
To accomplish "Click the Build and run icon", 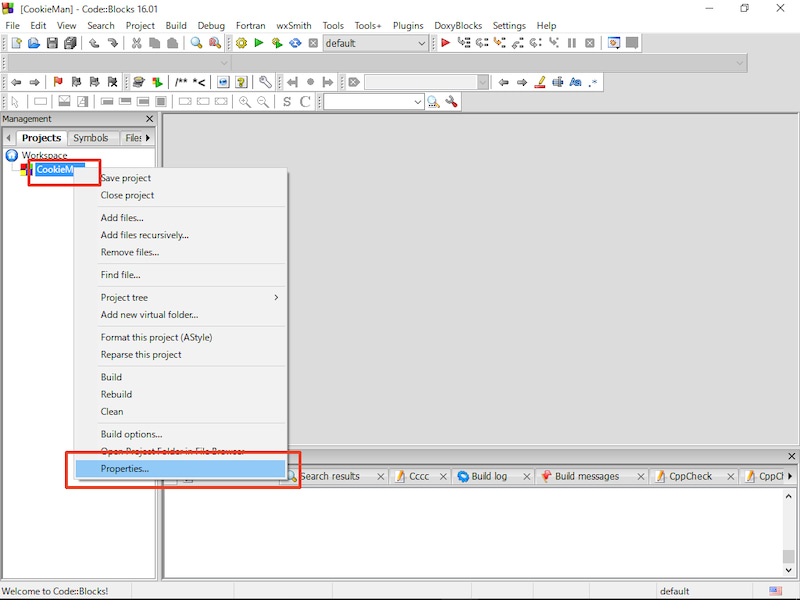I will (277, 43).
